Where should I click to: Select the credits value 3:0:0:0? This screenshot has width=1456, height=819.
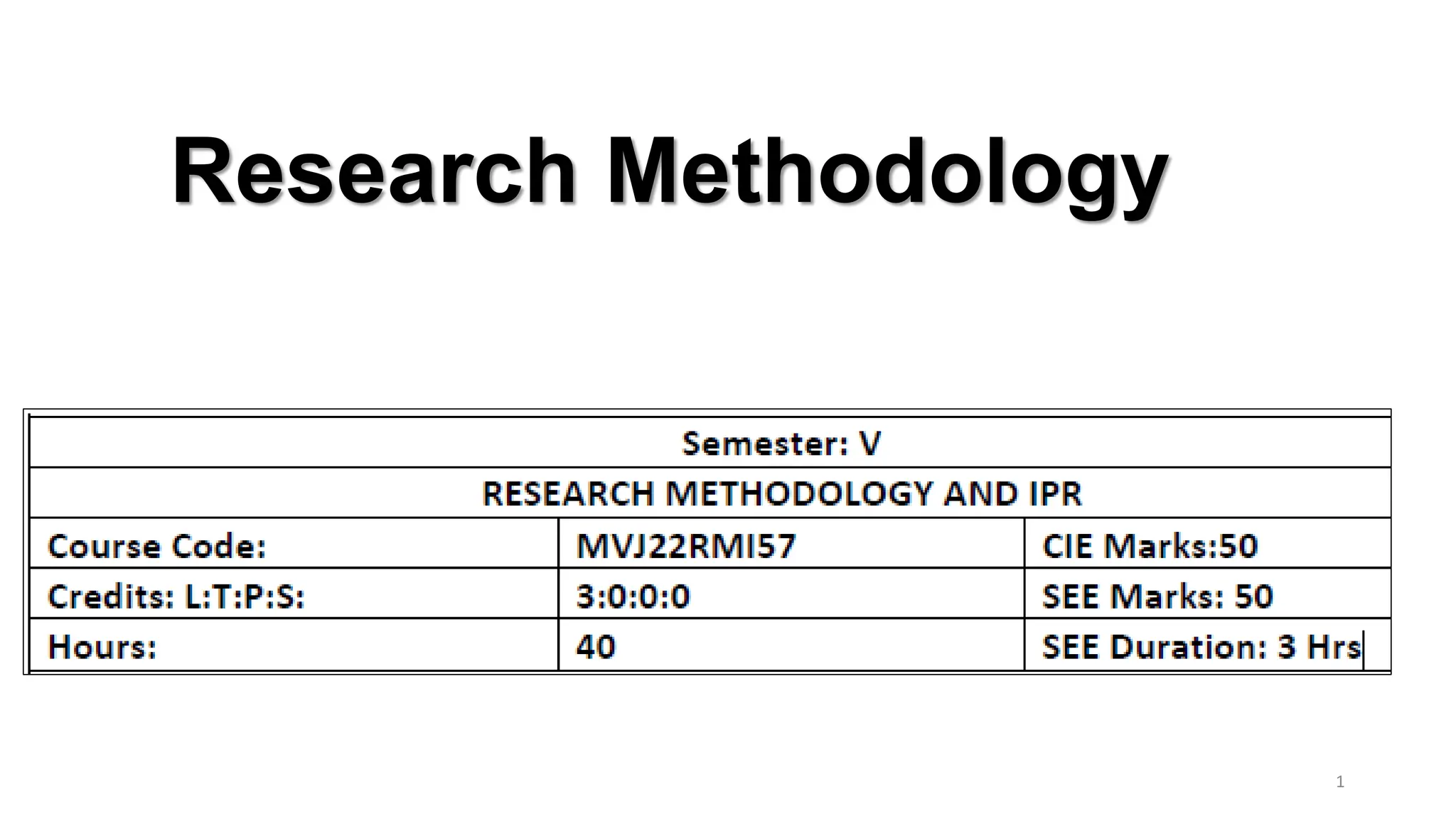coord(633,596)
